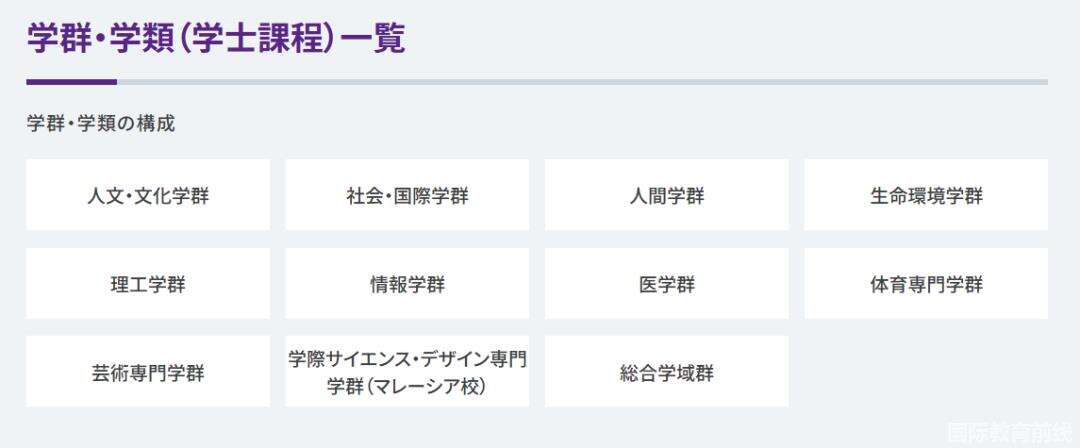Open 体育専門学群 card
The image size is (1080, 448).
pyautogui.click(x=926, y=284)
